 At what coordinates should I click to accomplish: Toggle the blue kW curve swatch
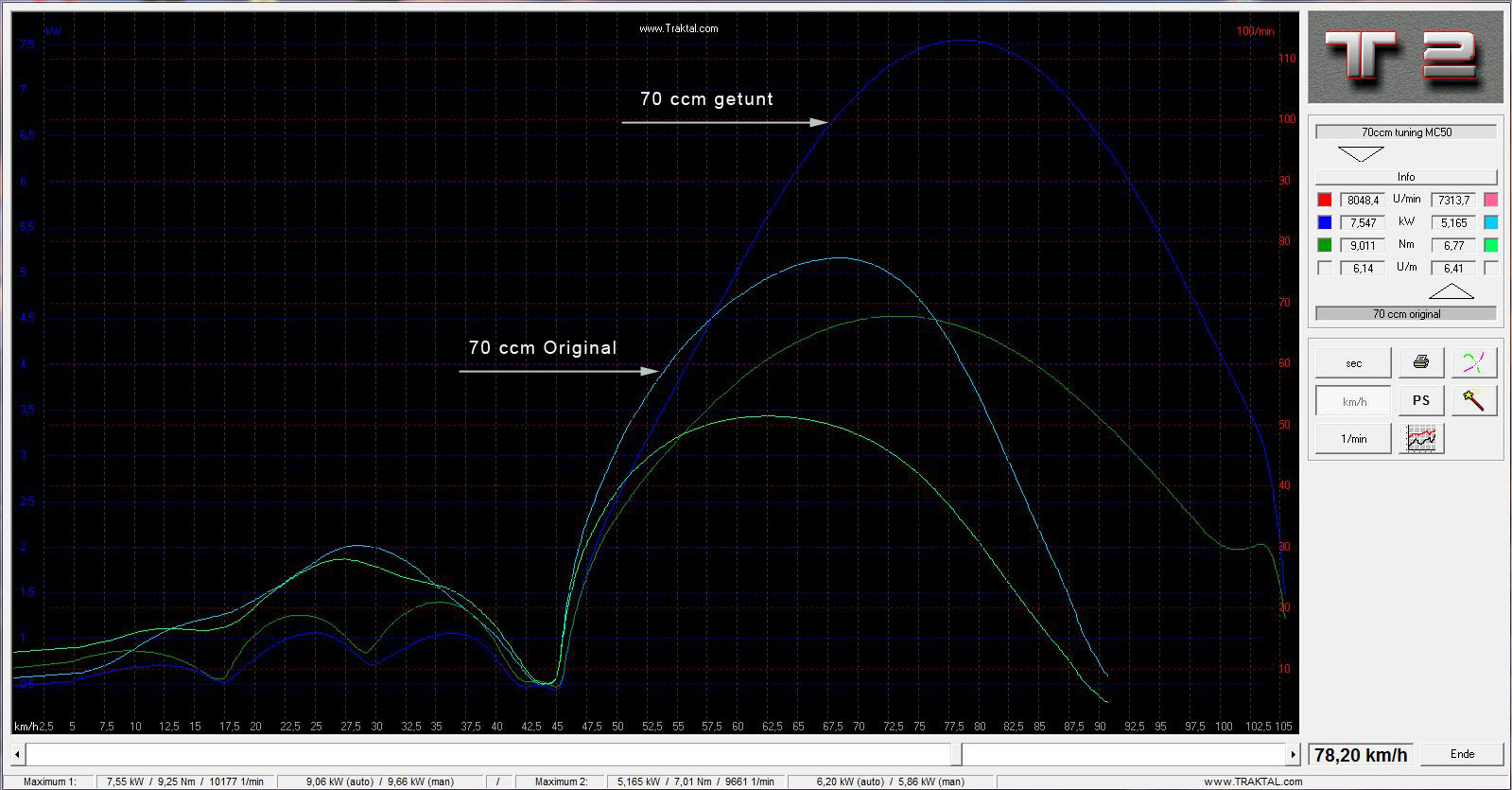click(1325, 222)
